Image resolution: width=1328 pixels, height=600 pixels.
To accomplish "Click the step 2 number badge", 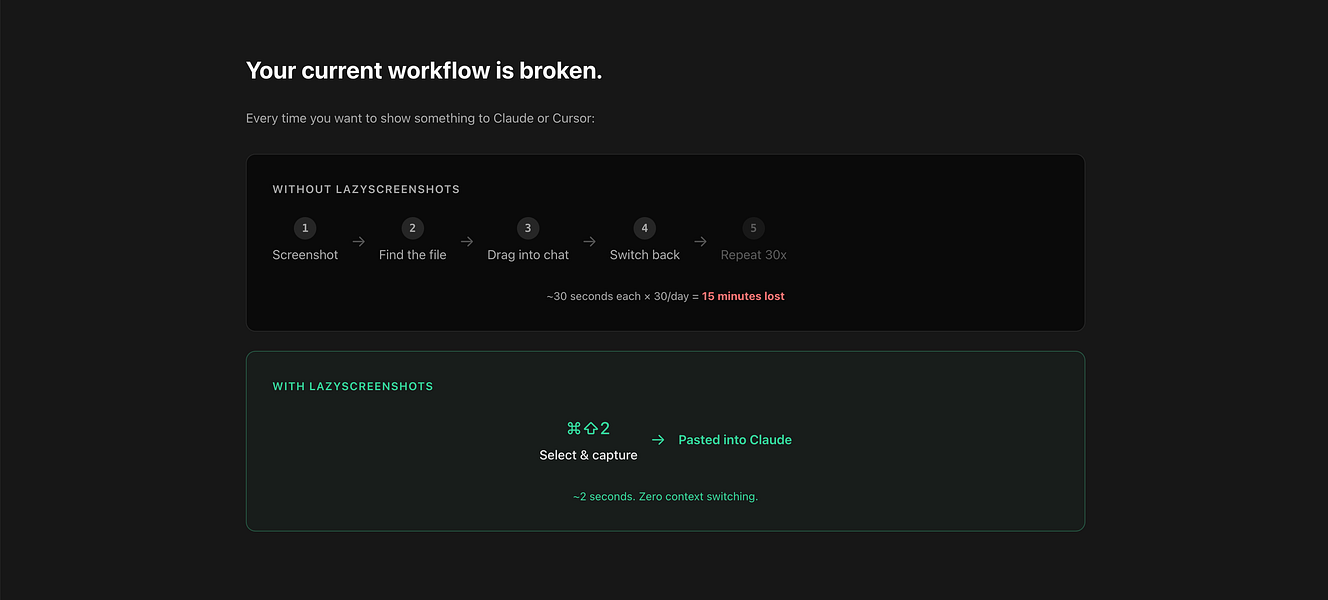I will point(412,228).
